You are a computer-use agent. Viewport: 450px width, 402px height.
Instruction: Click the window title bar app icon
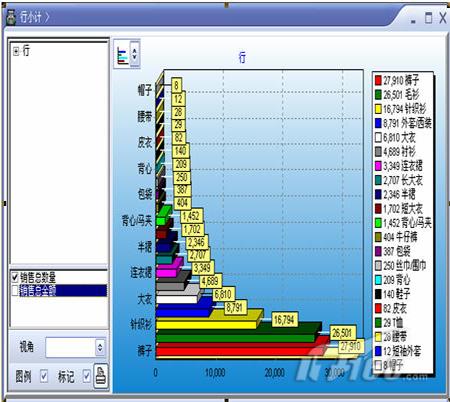pyautogui.click(x=11, y=17)
